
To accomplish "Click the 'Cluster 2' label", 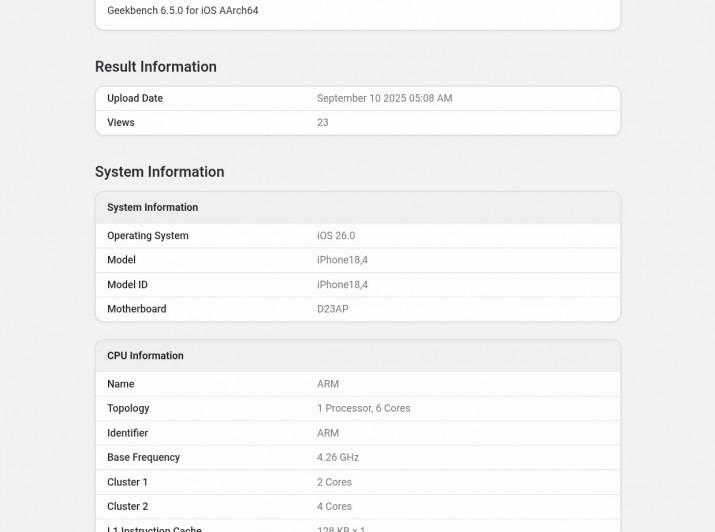I will click(x=127, y=506).
